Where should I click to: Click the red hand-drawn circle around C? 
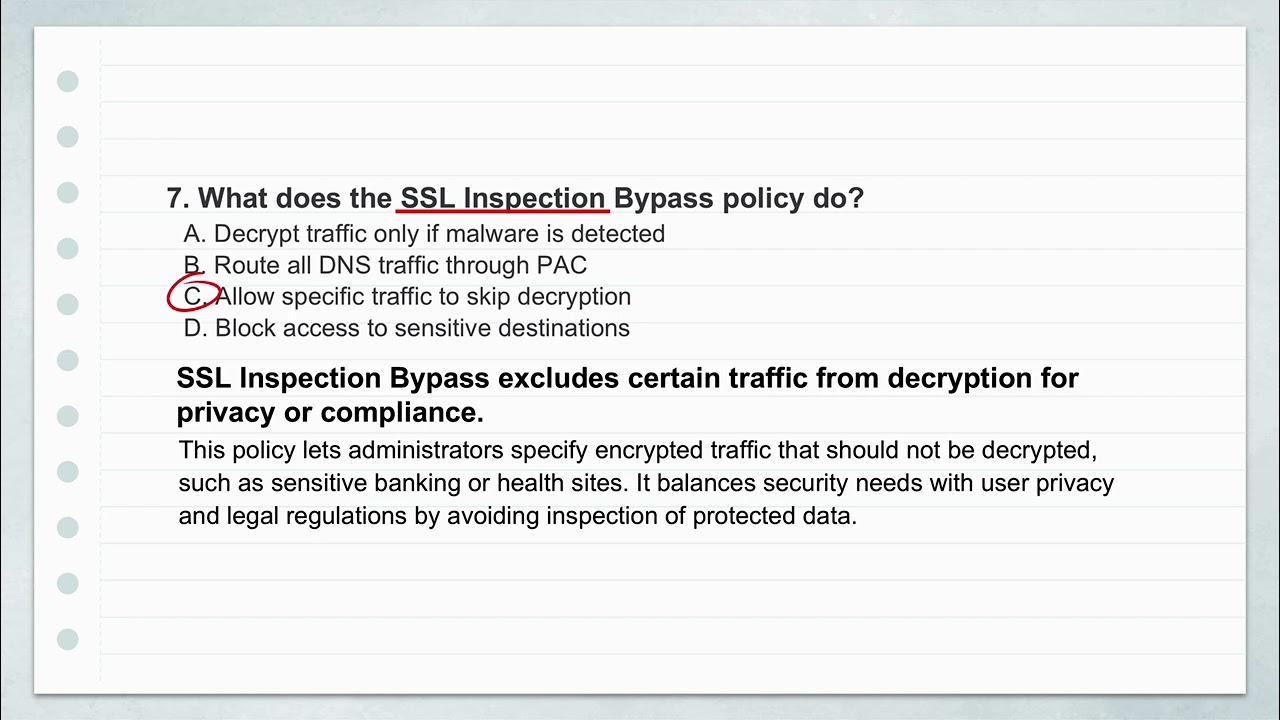[x=193, y=297]
